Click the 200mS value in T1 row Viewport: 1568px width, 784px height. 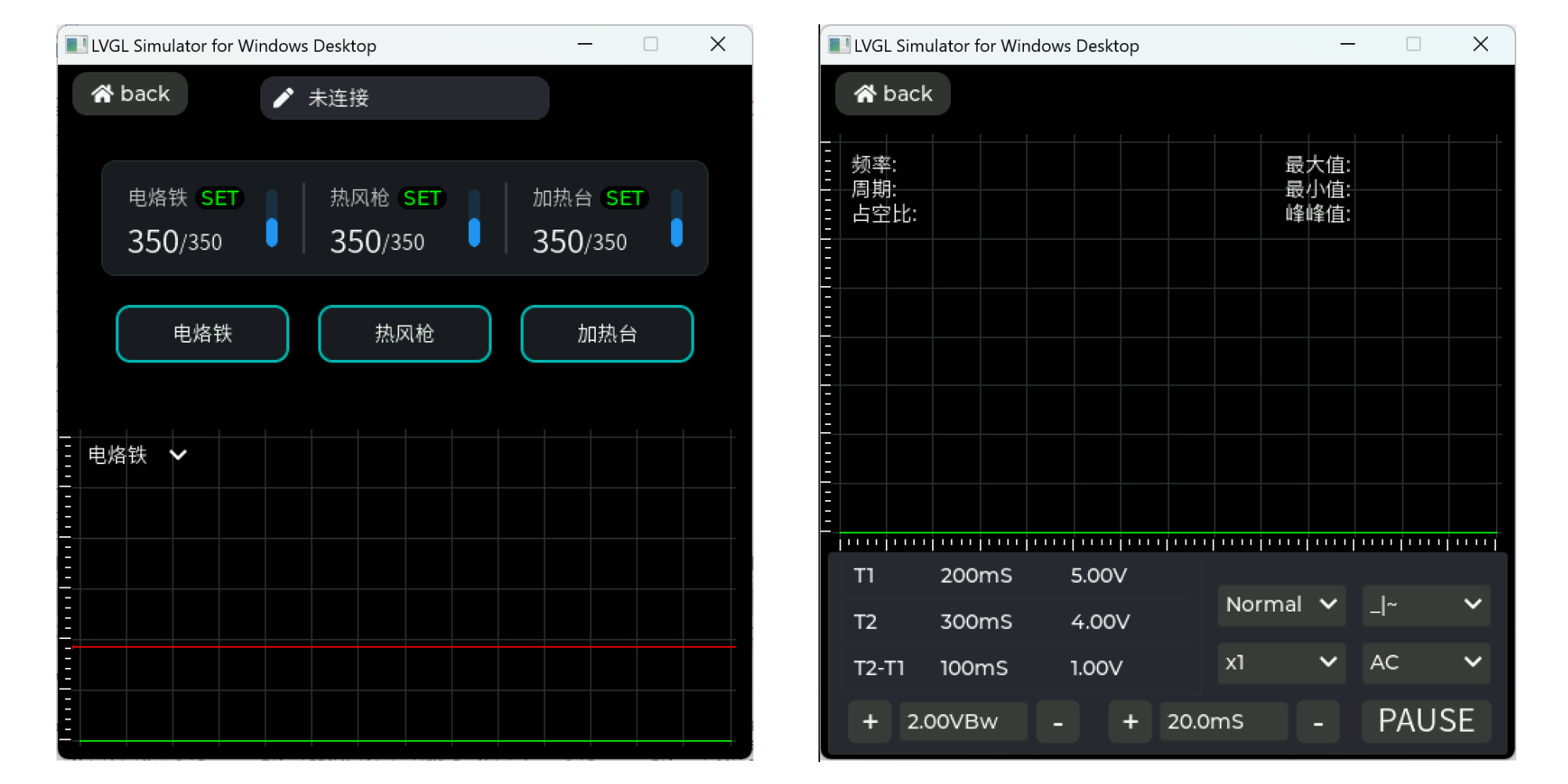tap(976, 576)
